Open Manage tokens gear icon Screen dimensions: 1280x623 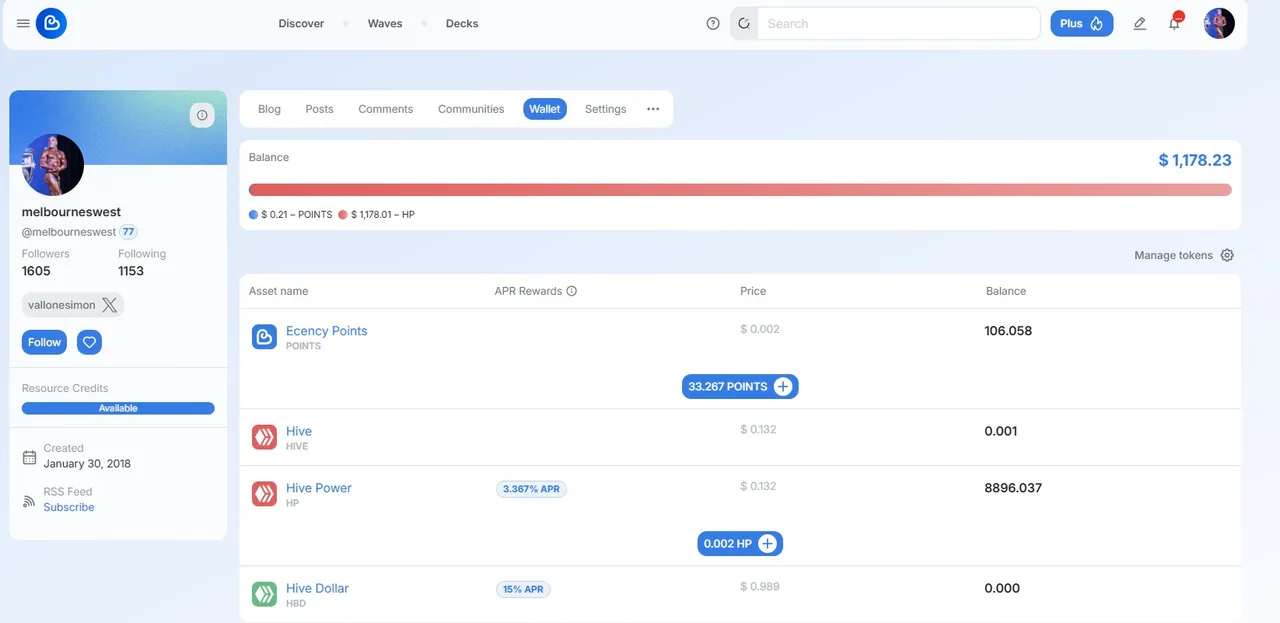point(1227,256)
